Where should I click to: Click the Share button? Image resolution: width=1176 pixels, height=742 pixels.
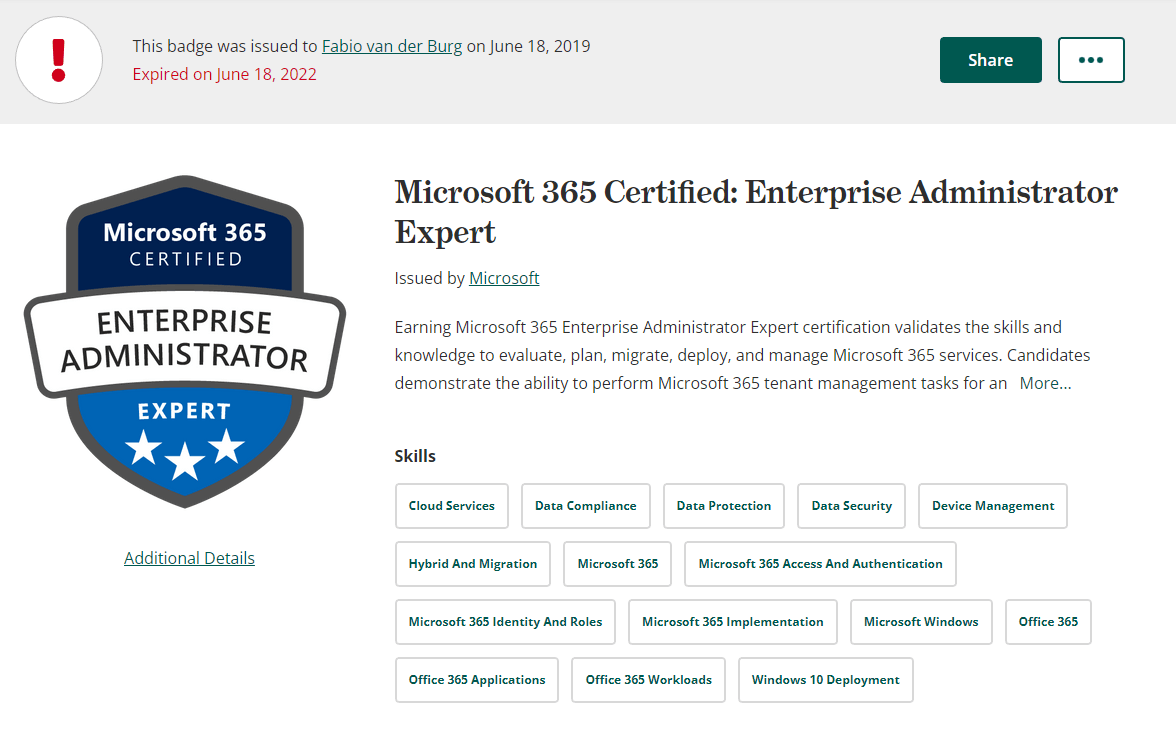(x=990, y=60)
